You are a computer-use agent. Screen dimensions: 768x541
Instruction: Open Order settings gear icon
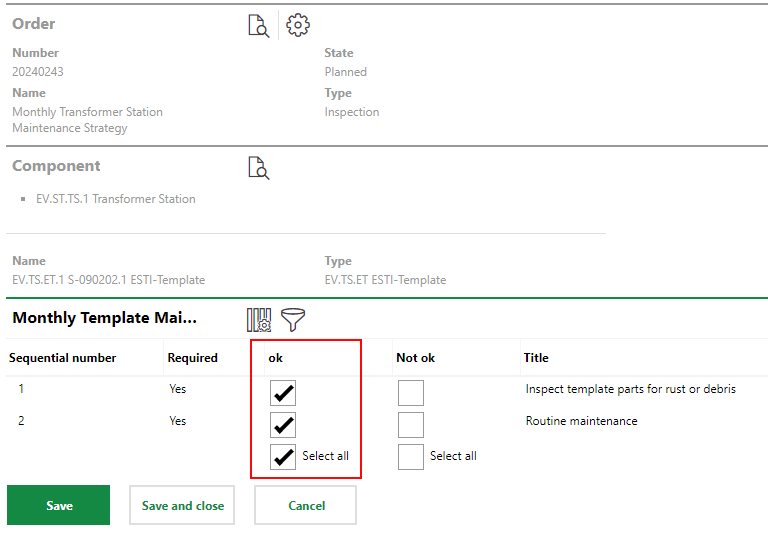(x=298, y=26)
